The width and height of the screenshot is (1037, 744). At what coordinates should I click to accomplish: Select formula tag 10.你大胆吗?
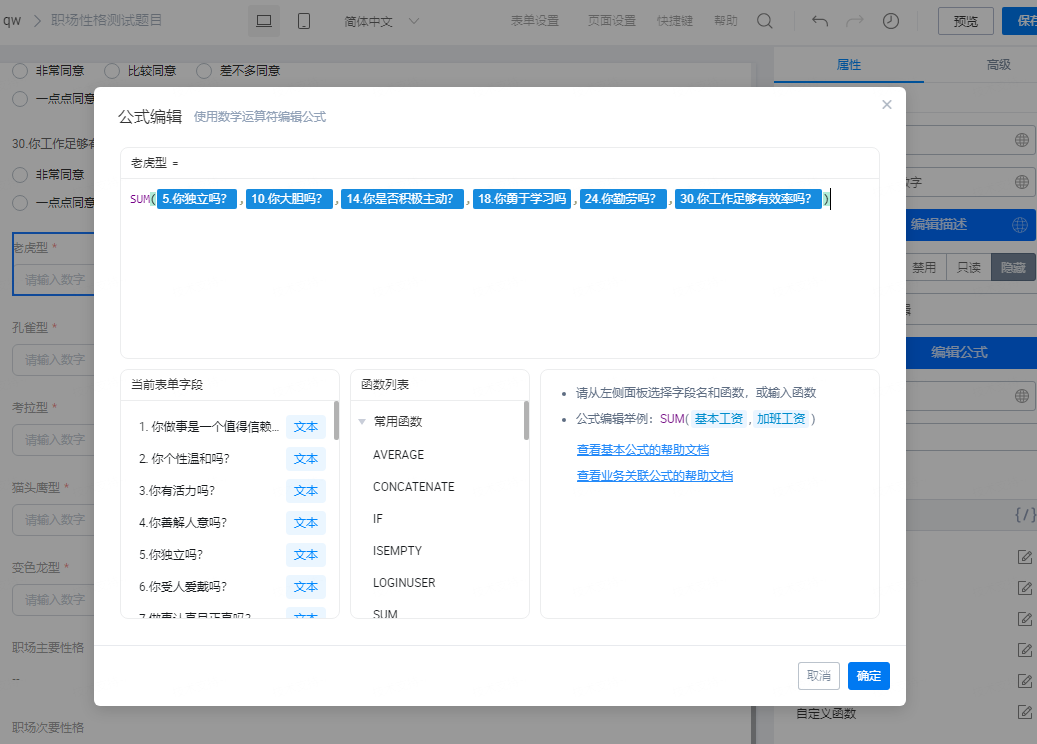[x=289, y=198]
